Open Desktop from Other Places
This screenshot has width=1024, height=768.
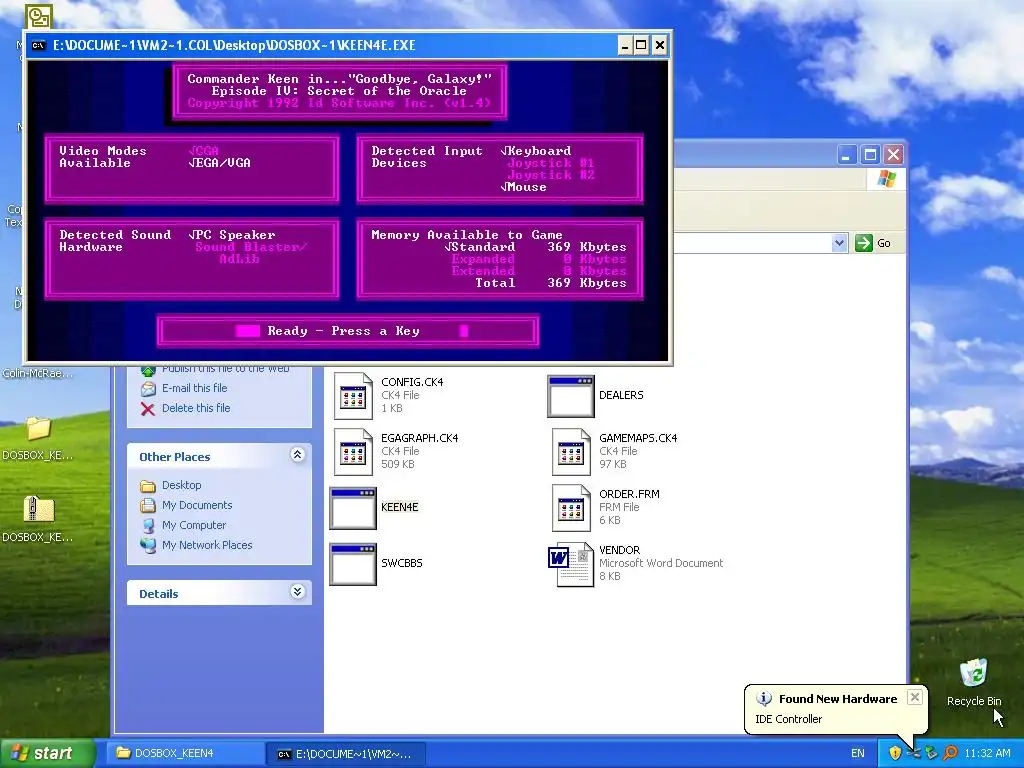182,485
